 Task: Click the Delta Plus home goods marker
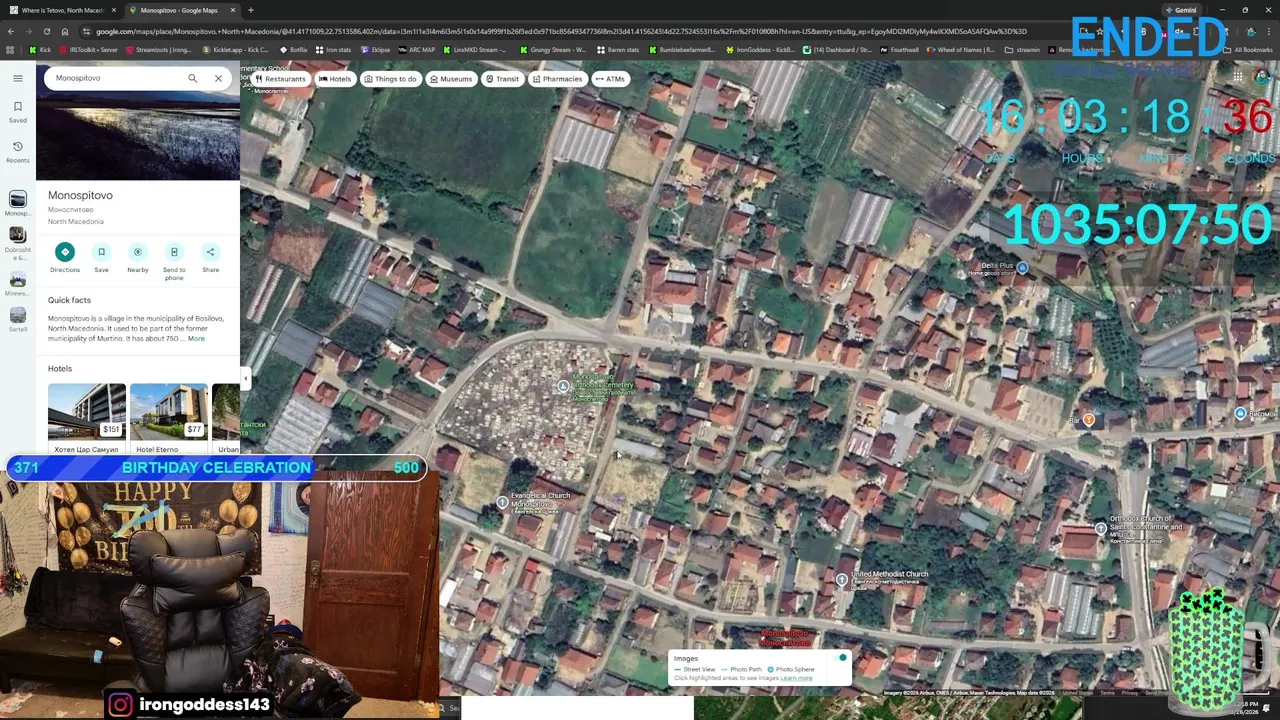(1022, 268)
